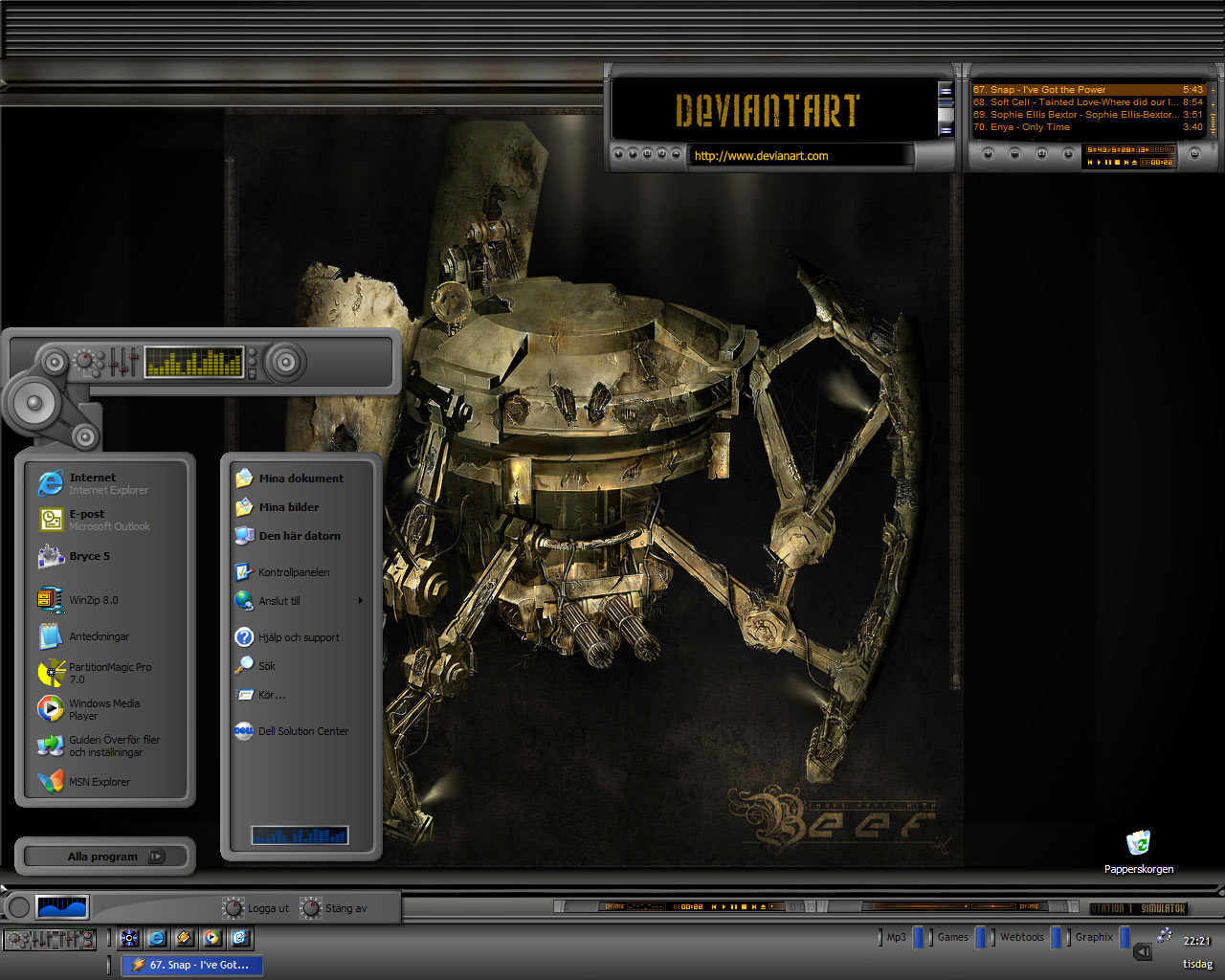Screen dimensions: 1225x980
Task: Click first disc quick launch icon
Action: coord(129,938)
